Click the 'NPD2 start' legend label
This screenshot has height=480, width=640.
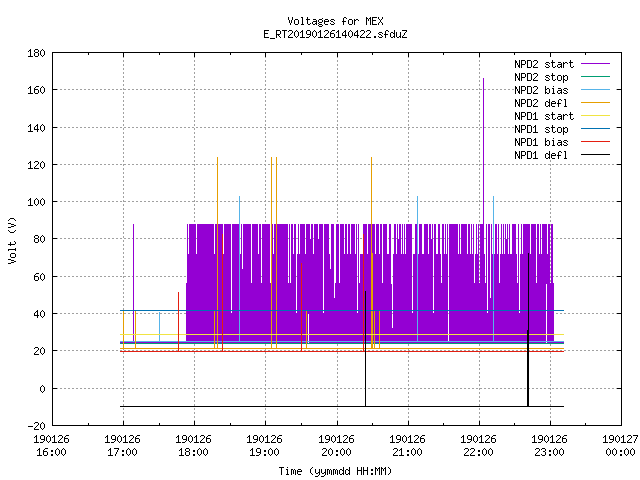point(544,64)
